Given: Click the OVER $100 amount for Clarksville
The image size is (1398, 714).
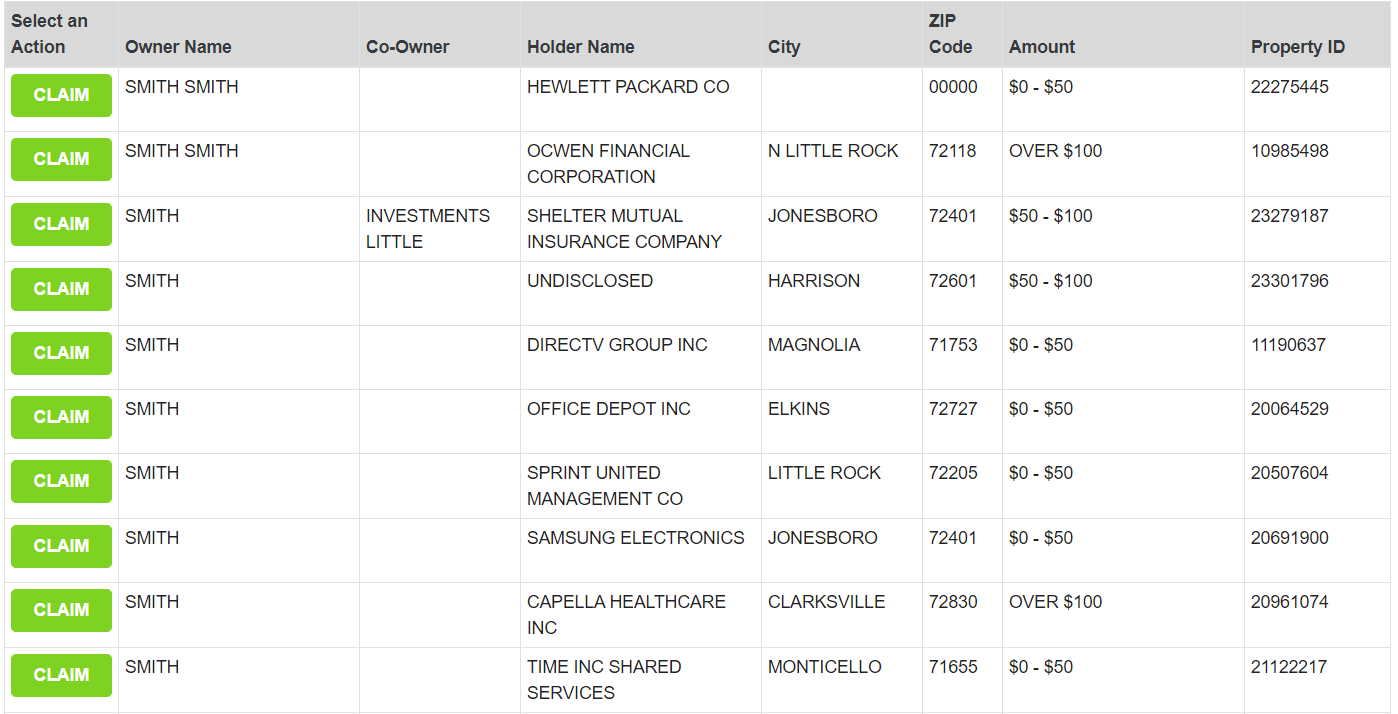Looking at the screenshot, I should pos(1055,602).
